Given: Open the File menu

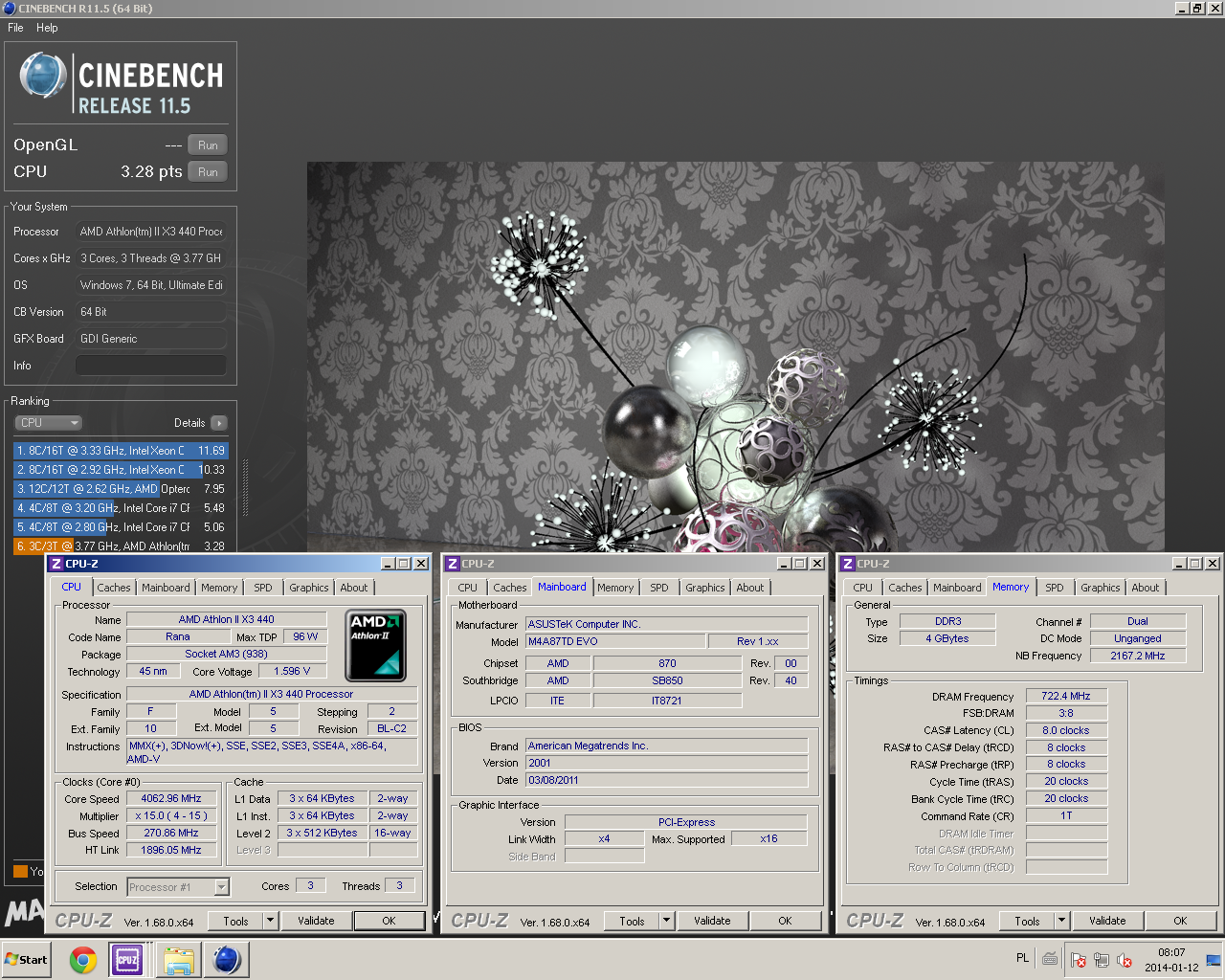Looking at the screenshot, I should pyautogui.click(x=15, y=28).
